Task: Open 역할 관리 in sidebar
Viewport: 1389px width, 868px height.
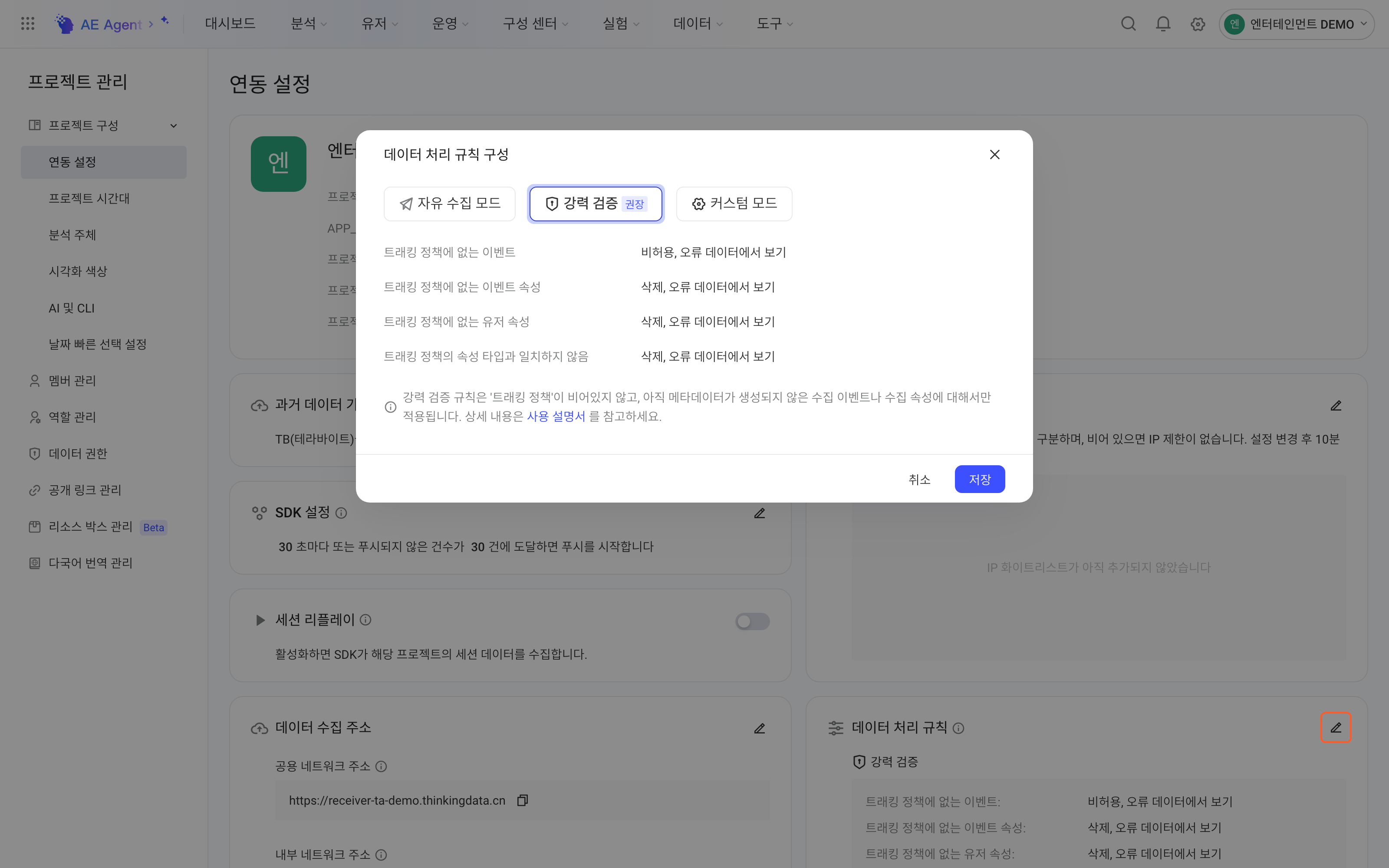Action: tap(103, 417)
